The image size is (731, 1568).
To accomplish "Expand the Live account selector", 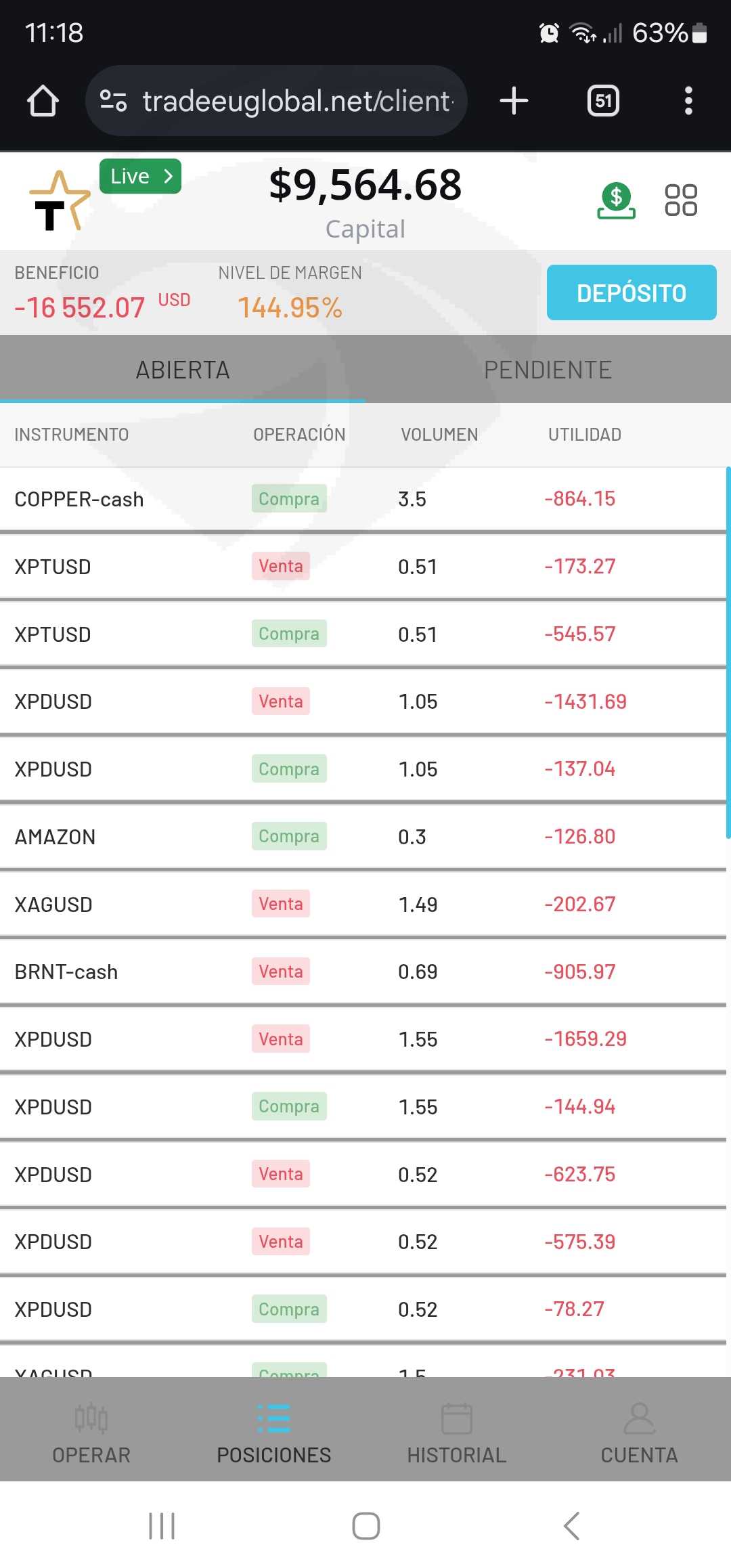I will (140, 177).
